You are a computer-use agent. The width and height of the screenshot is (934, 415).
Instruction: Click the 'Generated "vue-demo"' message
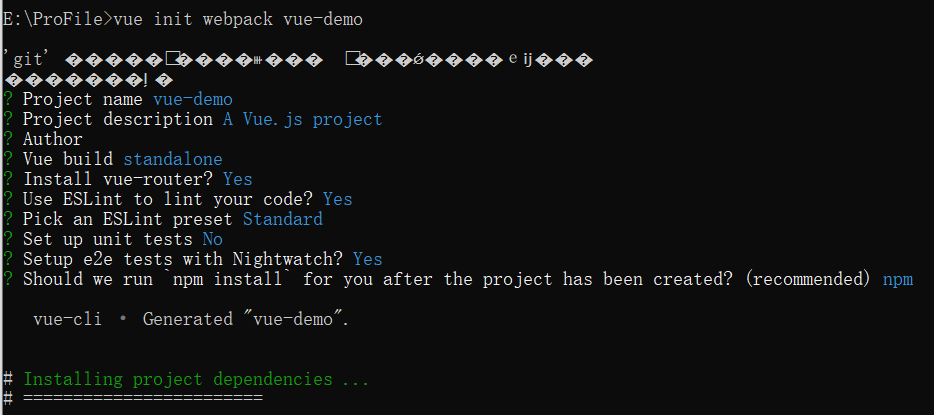click(246, 319)
